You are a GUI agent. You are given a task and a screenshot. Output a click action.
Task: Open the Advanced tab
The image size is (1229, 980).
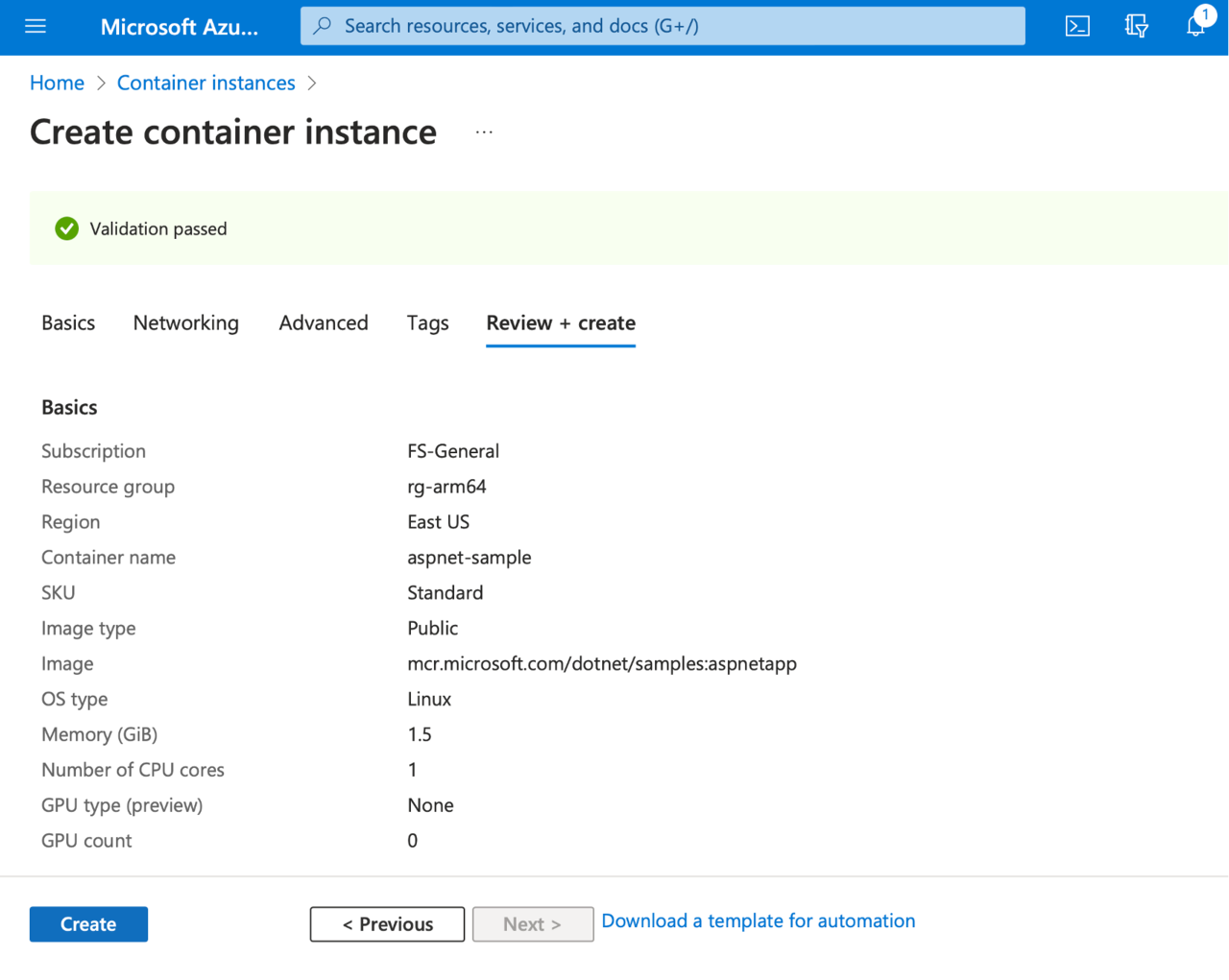click(324, 323)
